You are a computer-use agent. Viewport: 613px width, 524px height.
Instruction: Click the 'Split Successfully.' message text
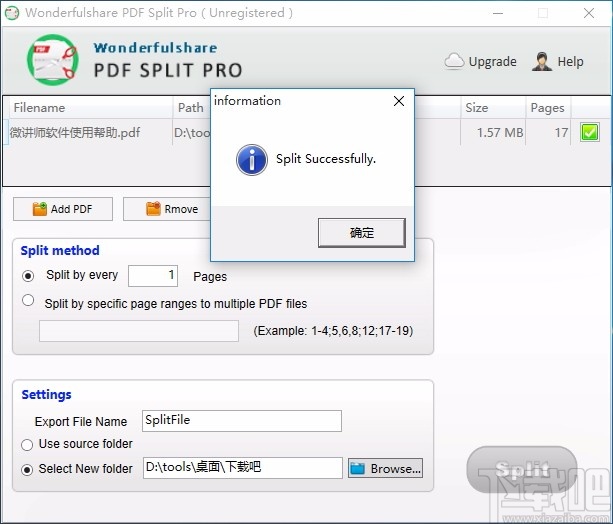point(326,159)
